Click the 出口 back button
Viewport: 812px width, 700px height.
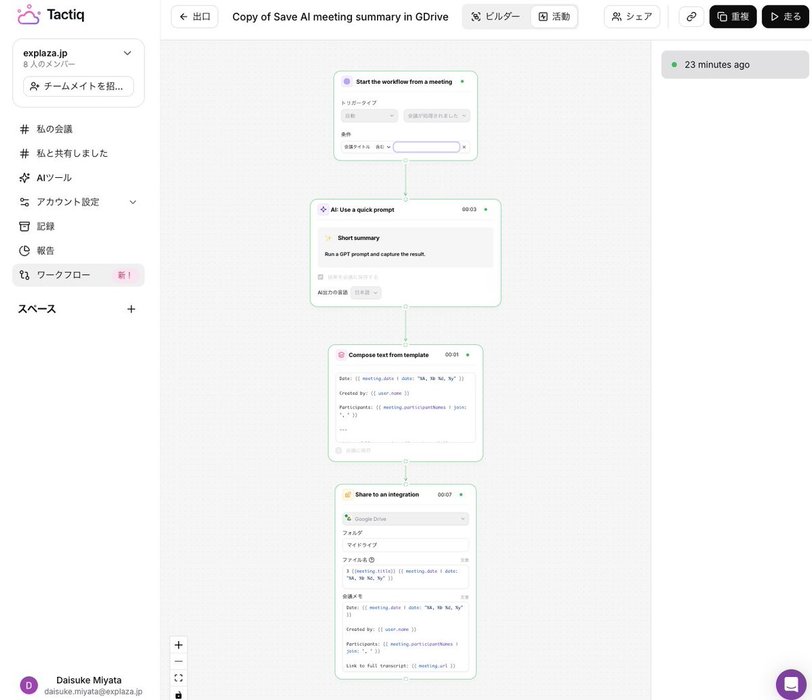(195, 17)
